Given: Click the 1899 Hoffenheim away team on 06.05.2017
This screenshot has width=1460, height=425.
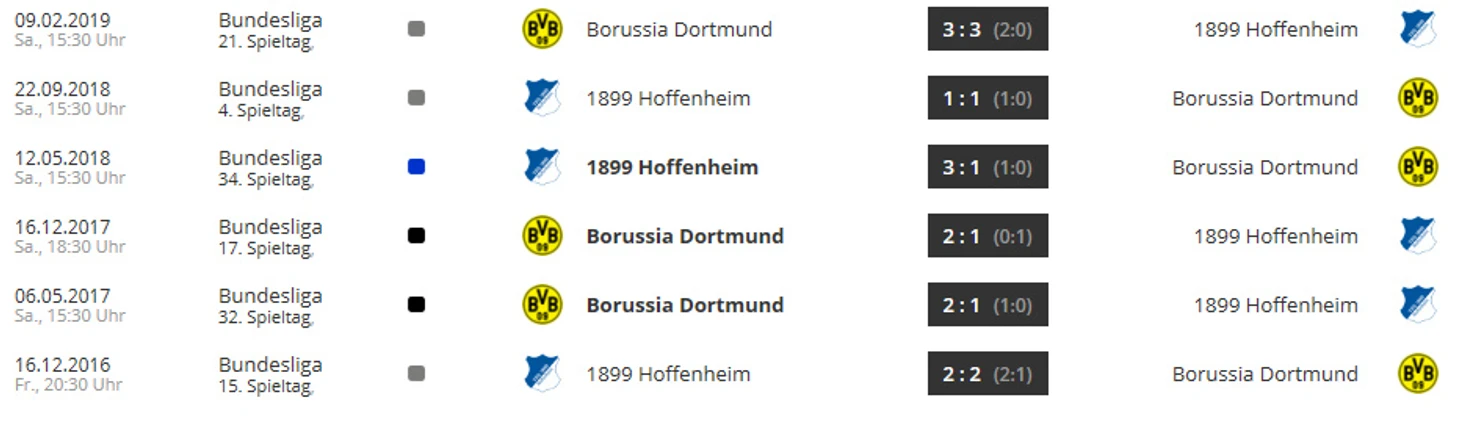Looking at the screenshot, I should click(x=1276, y=305).
